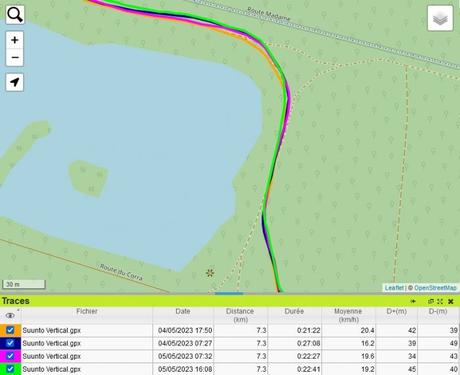
Task: Click the locate-me arrow button
Action: (15, 82)
